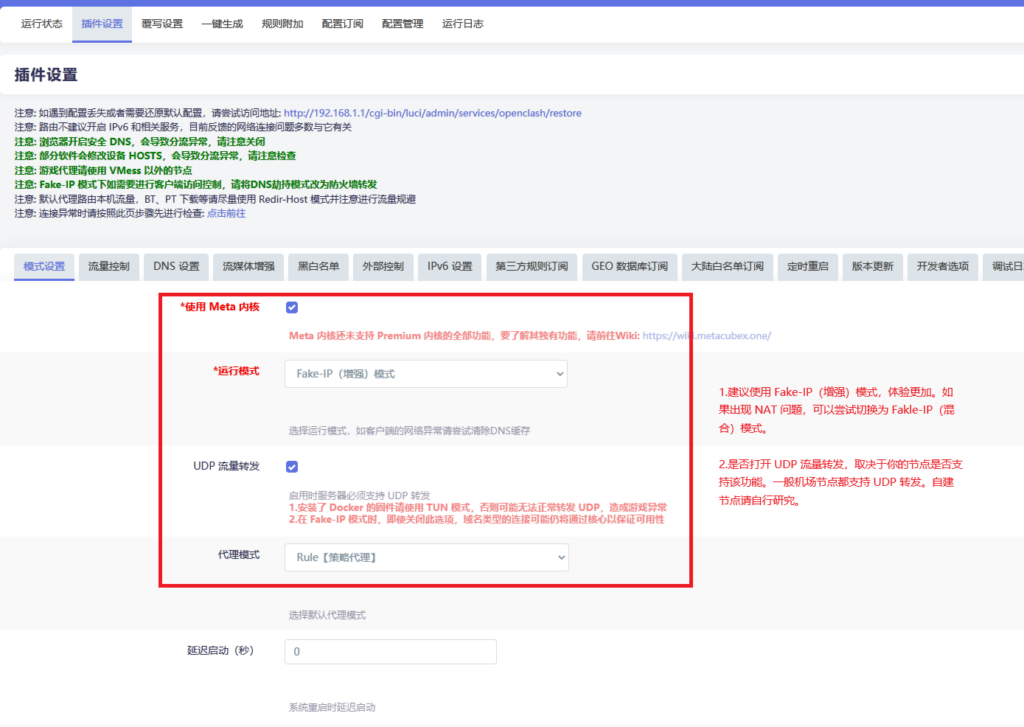Expand the 代理模式 Rule dropdown

click(x=426, y=557)
